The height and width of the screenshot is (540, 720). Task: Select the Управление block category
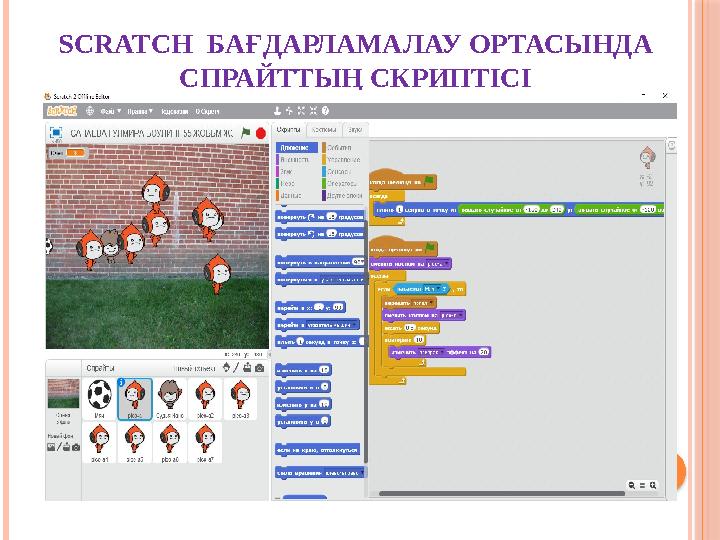point(343,159)
